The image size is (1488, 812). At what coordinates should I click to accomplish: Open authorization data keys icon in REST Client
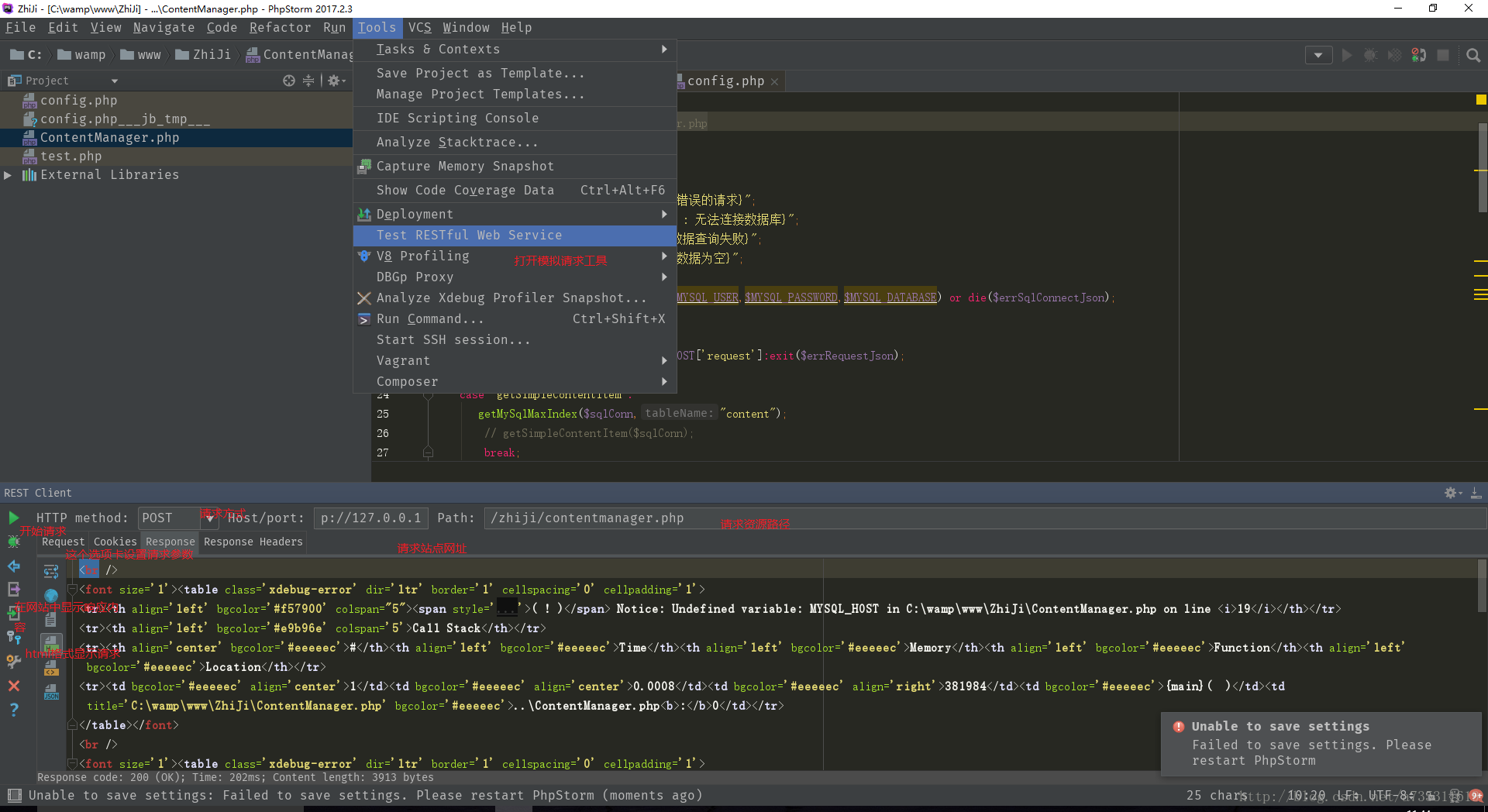[x=14, y=637]
